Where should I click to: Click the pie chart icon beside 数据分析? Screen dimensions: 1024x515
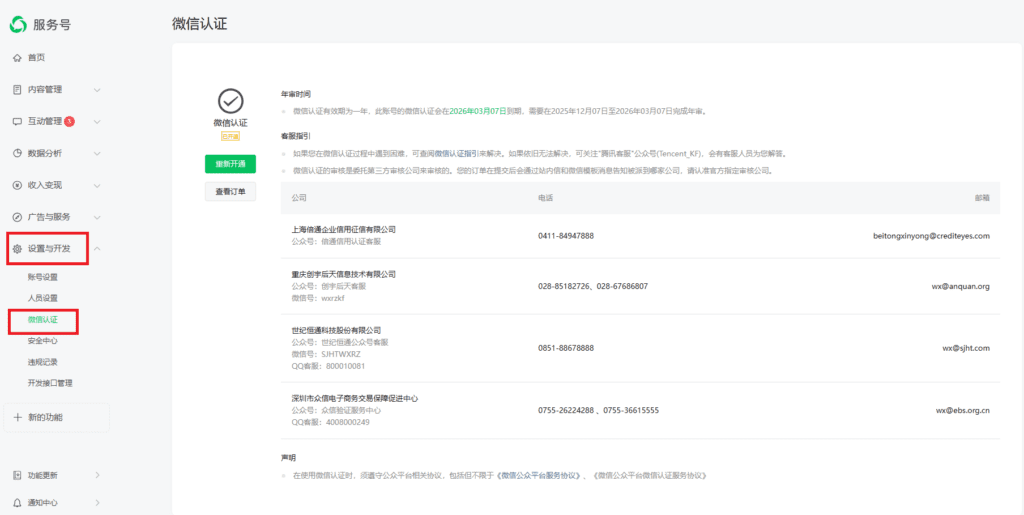pyautogui.click(x=18, y=153)
